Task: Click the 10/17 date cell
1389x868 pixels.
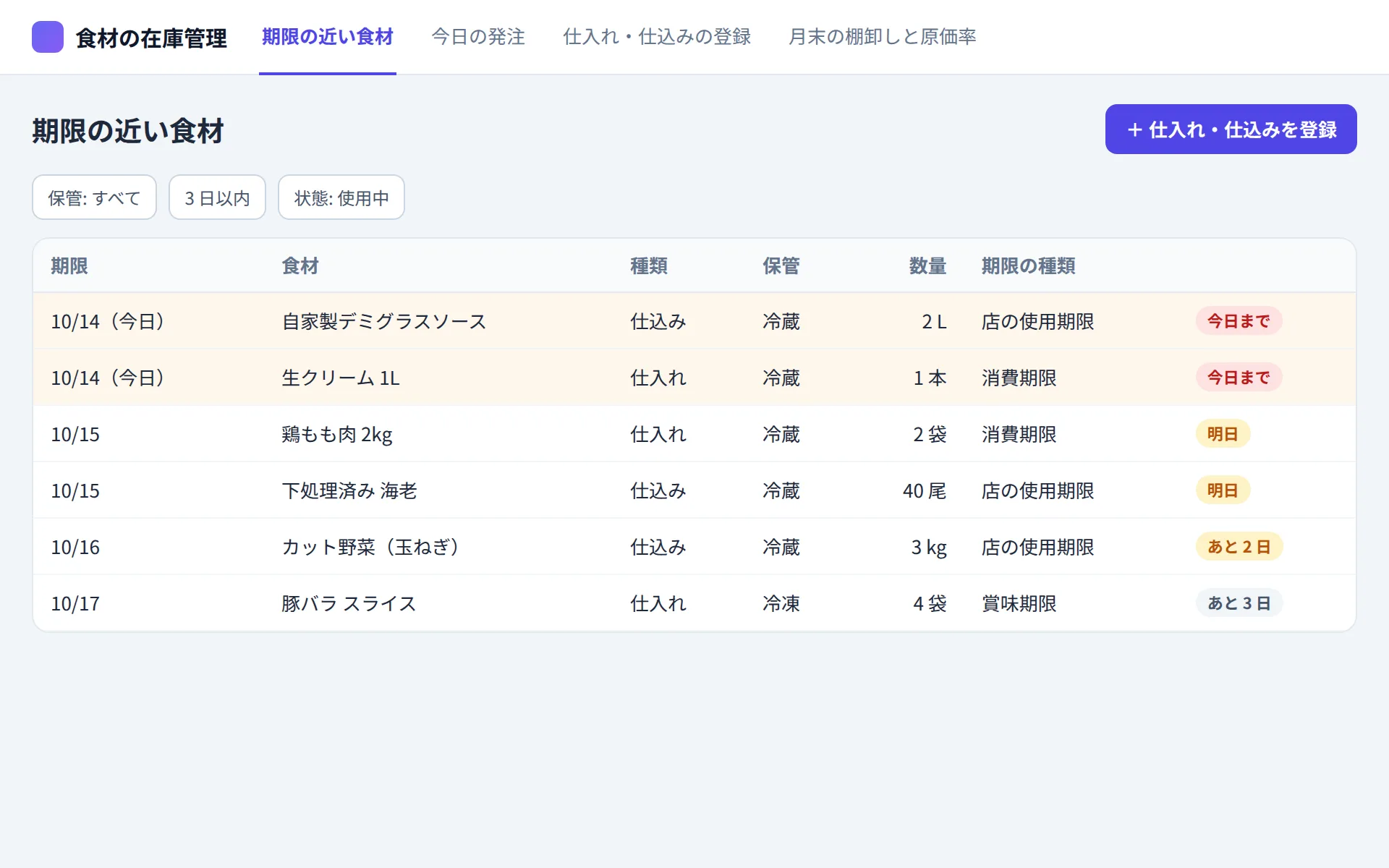Action: pos(75,604)
